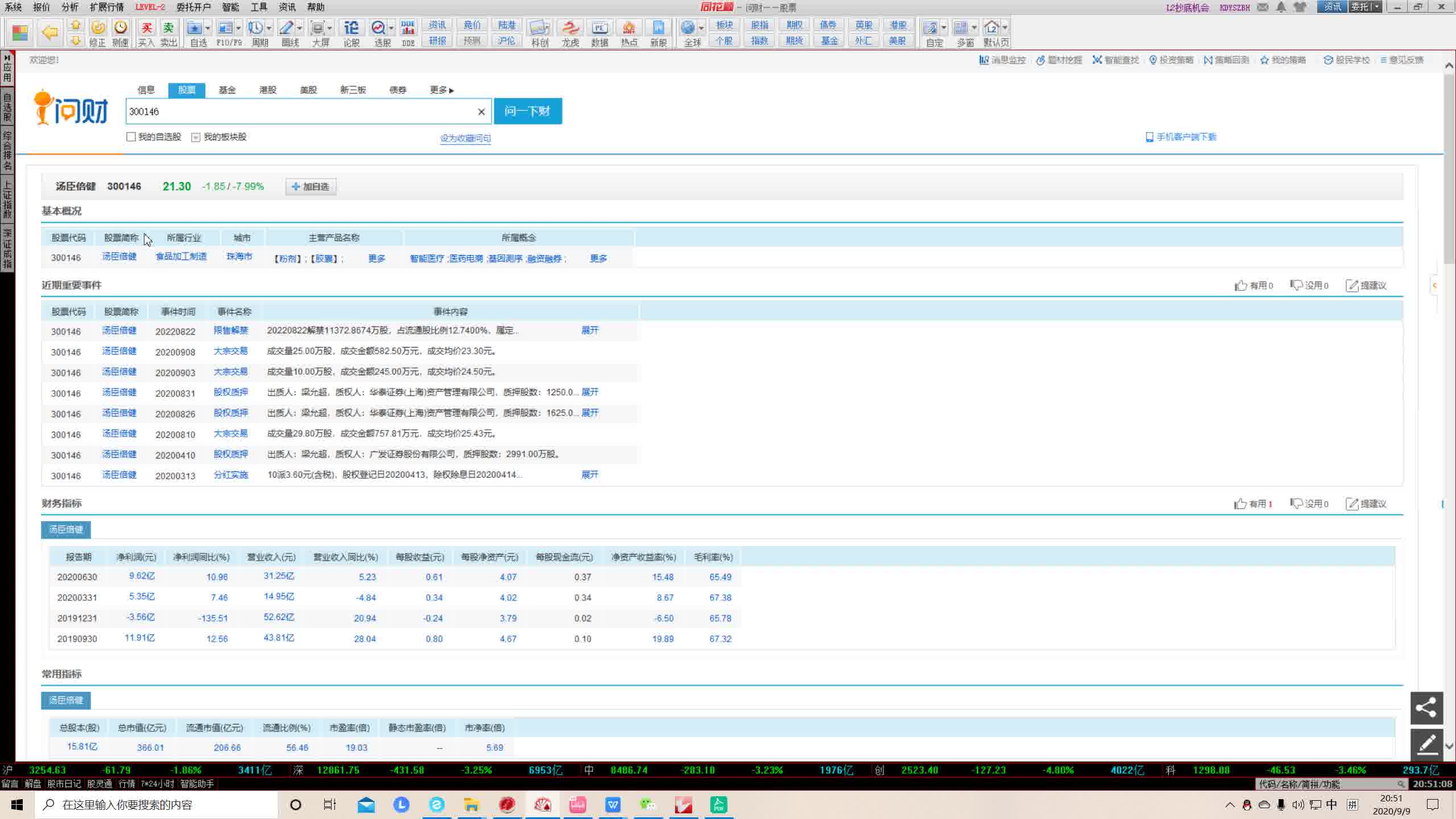
Task: Click the yellow back arrow toolbar icon
Action: pyautogui.click(x=50, y=32)
